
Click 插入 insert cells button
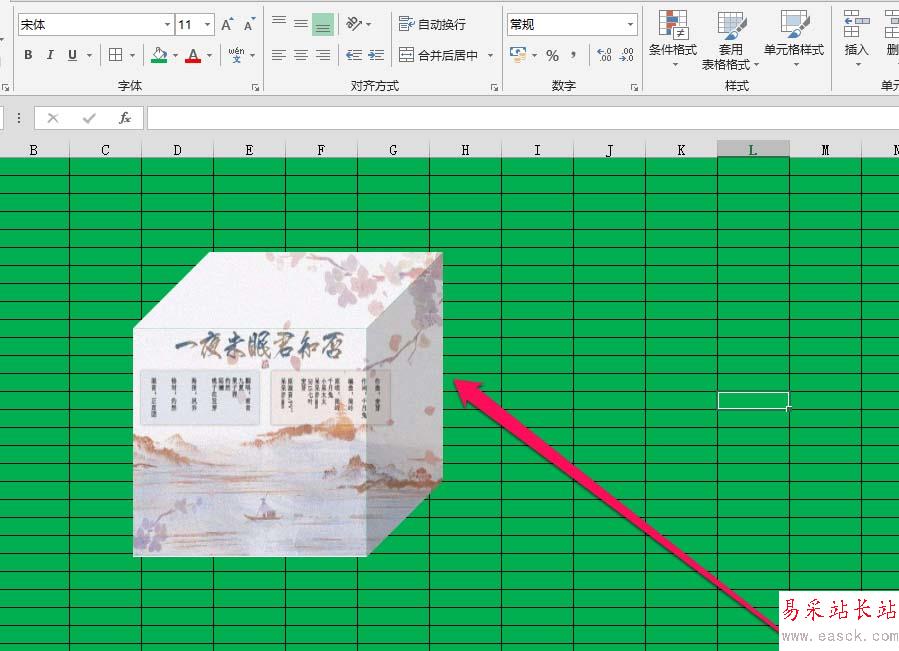point(857,38)
